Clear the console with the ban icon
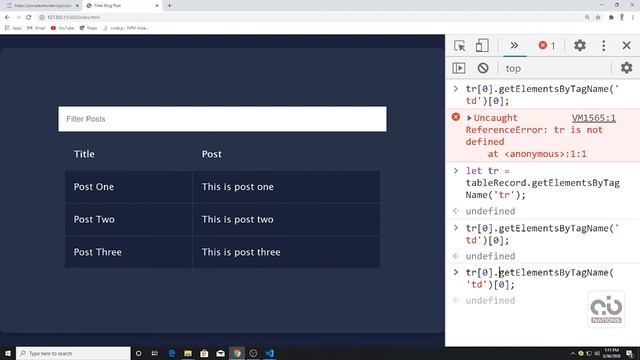 [x=483, y=68]
